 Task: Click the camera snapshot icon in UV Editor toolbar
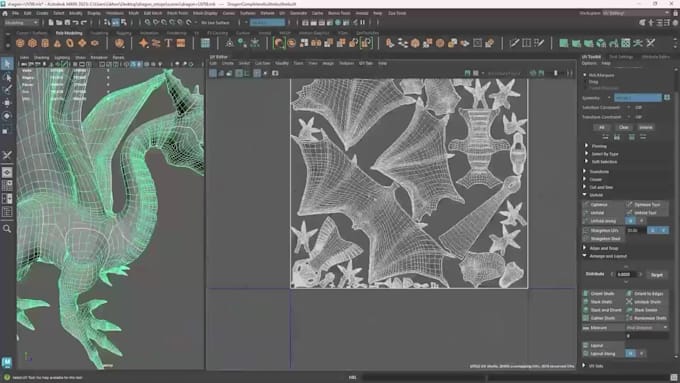(x=275, y=73)
